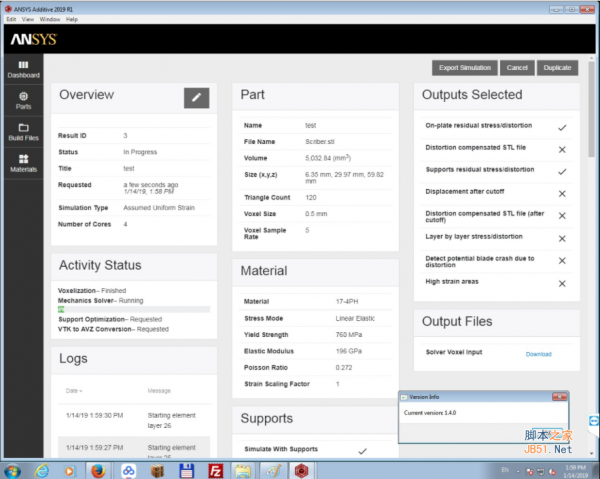The width and height of the screenshot is (600, 479).
Task: Click the 1/14/19 1:59:27 PM log entry
Action: [x=134, y=447]
